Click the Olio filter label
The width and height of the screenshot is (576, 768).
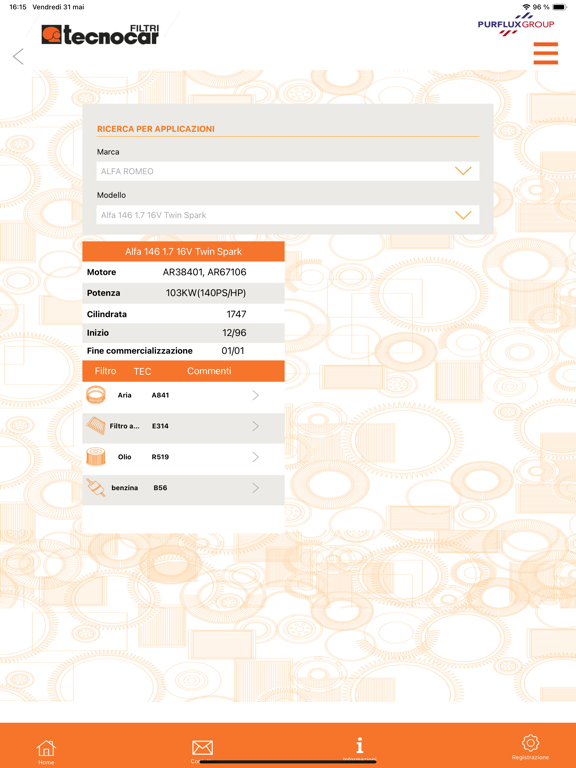(x=124, y=456)
